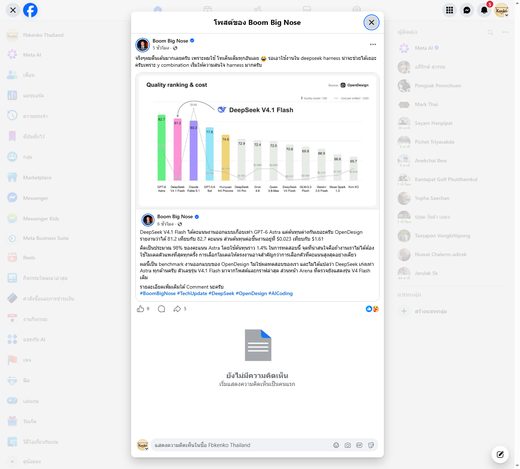Click the sticker icon in the comment box

pos(371,445)
